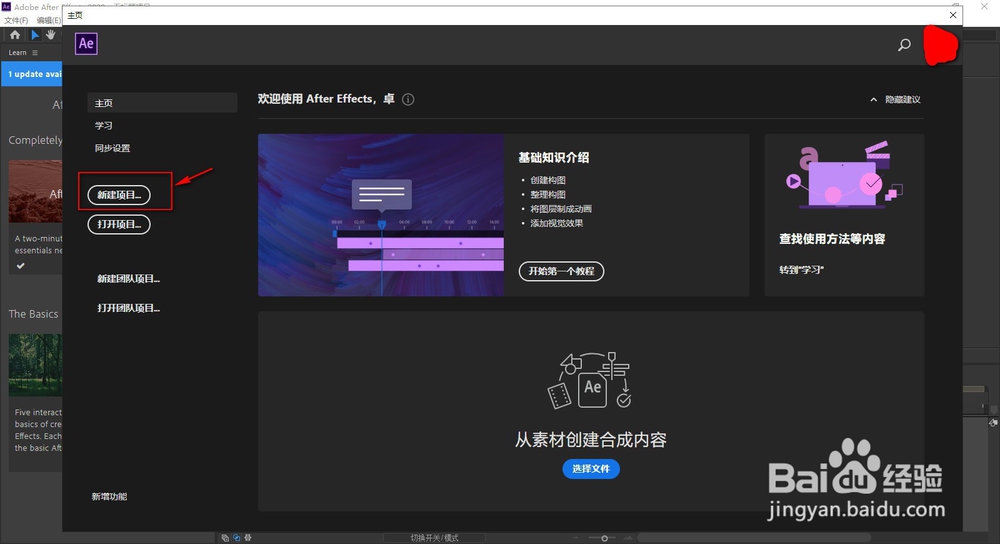Click the red desert tutorial thumbnail in the Learn panel

pos(36,191)
